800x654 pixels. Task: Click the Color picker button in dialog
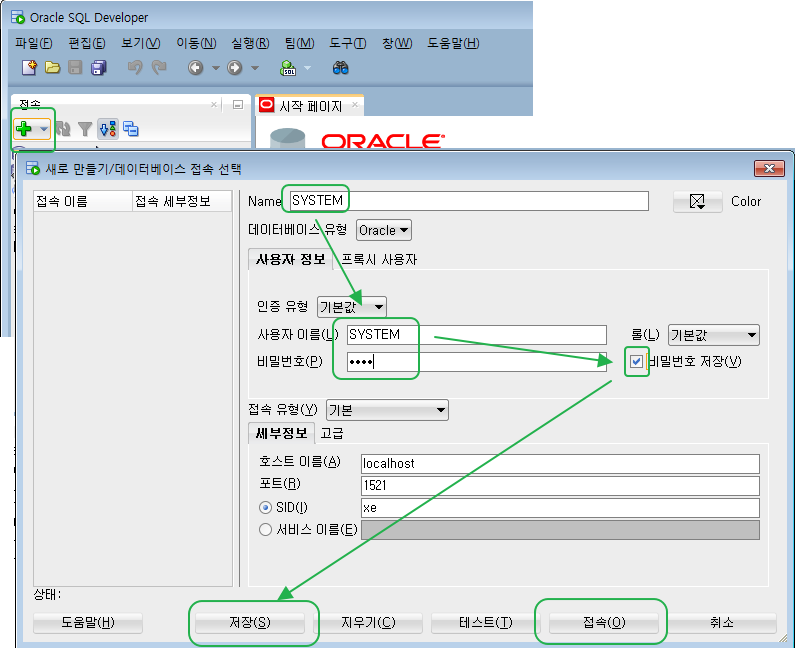(x=697, y=202)
